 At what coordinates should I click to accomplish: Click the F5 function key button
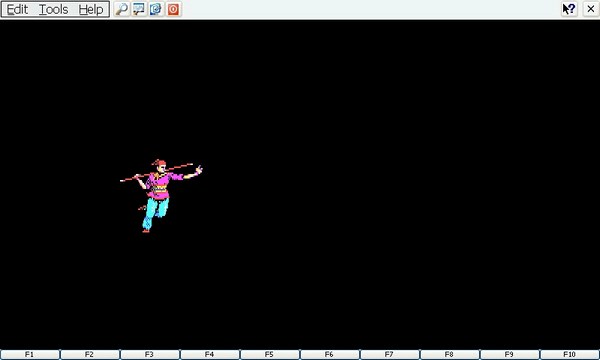(x=269, y=355)
